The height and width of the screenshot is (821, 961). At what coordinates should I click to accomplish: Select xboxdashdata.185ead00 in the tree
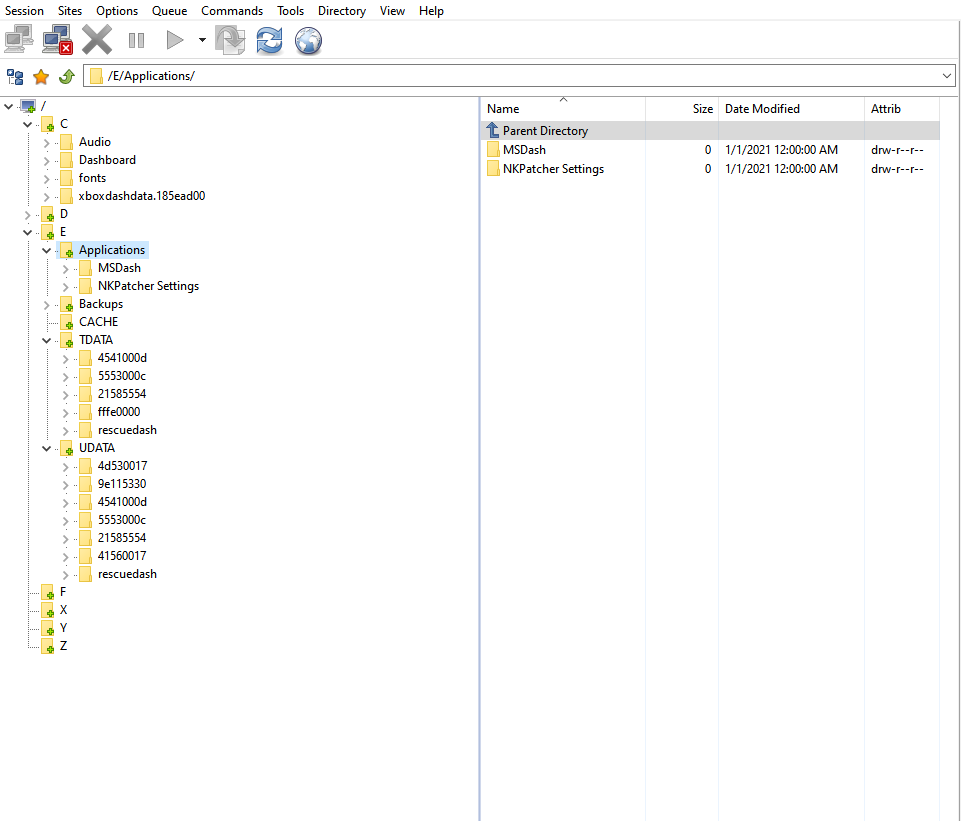(142, 196)
